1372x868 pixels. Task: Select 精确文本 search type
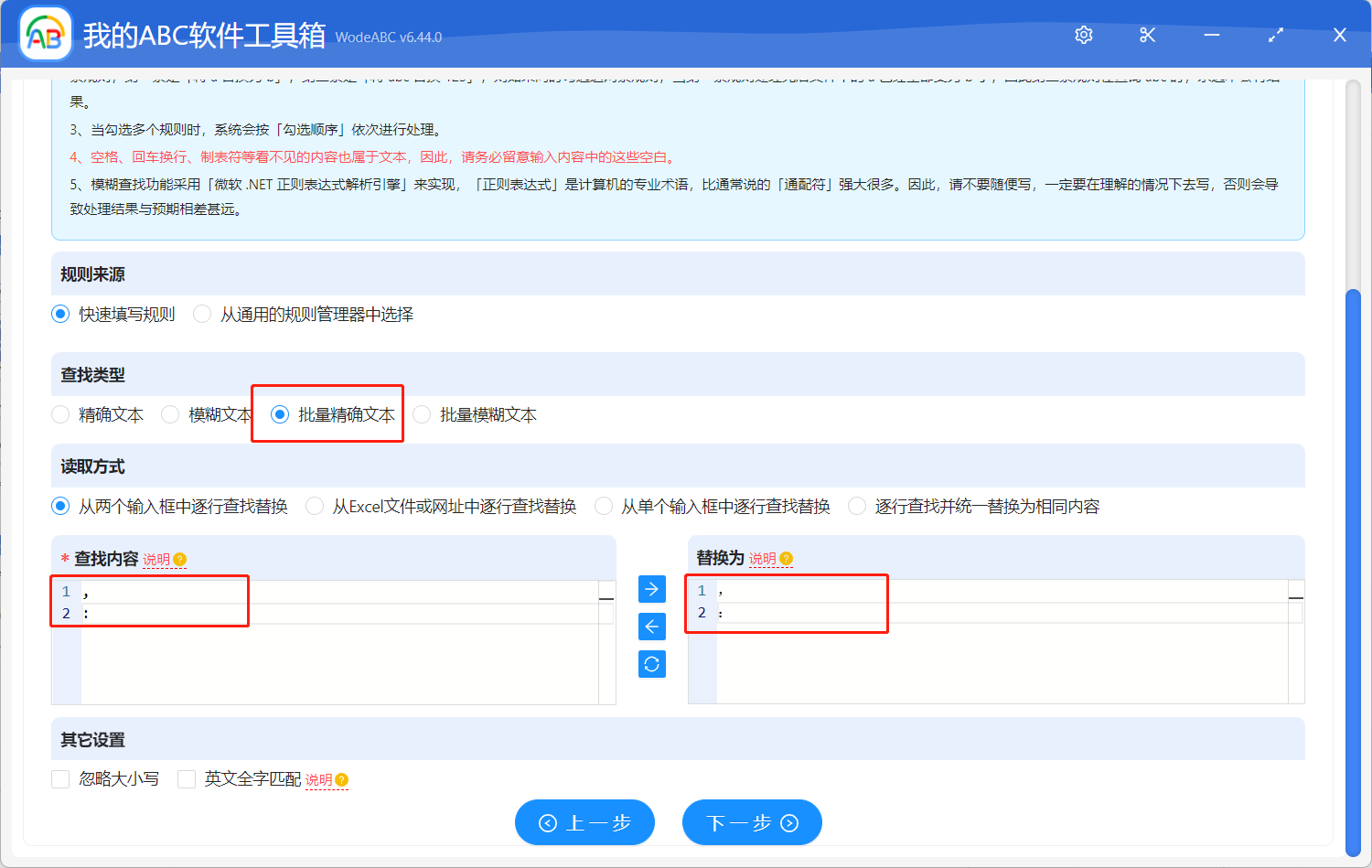(x=61, y=415)
